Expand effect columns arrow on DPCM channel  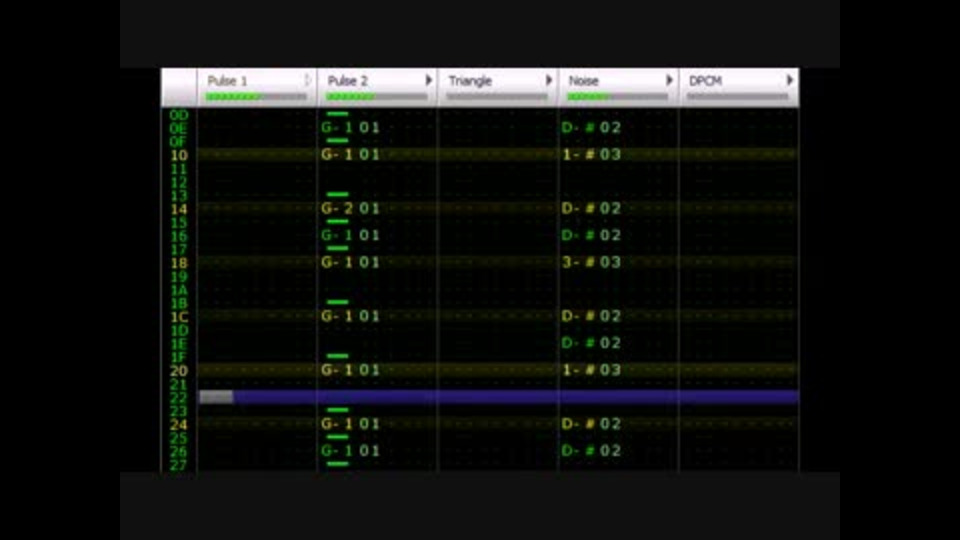click(x=790, y=80)
